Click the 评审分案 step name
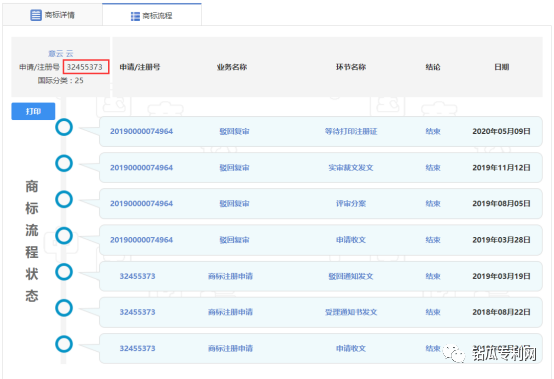Screen dimensions: 554x379 [x=351, y=203]
